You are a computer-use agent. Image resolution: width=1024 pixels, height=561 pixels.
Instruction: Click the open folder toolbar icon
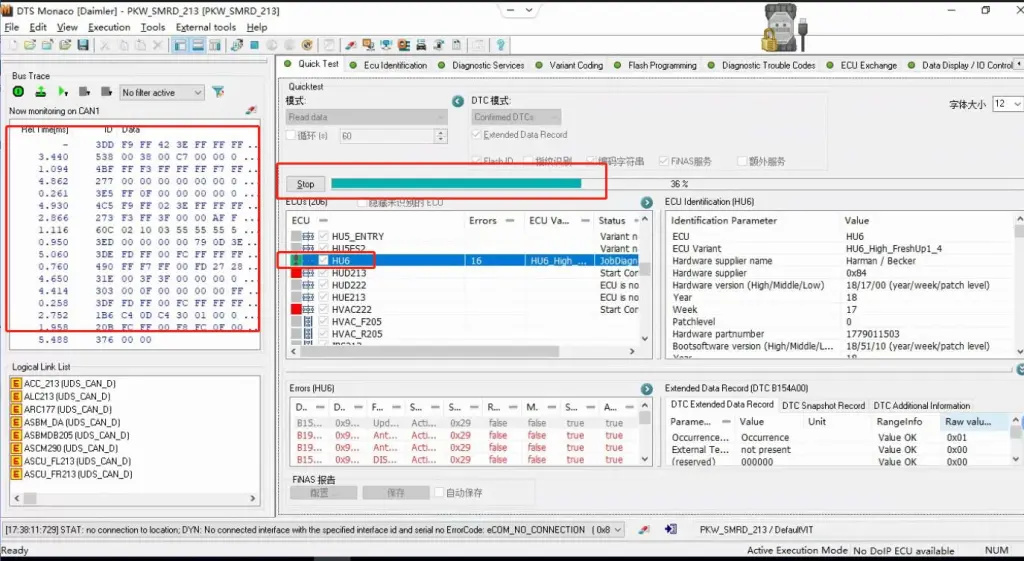coord(30,45)
